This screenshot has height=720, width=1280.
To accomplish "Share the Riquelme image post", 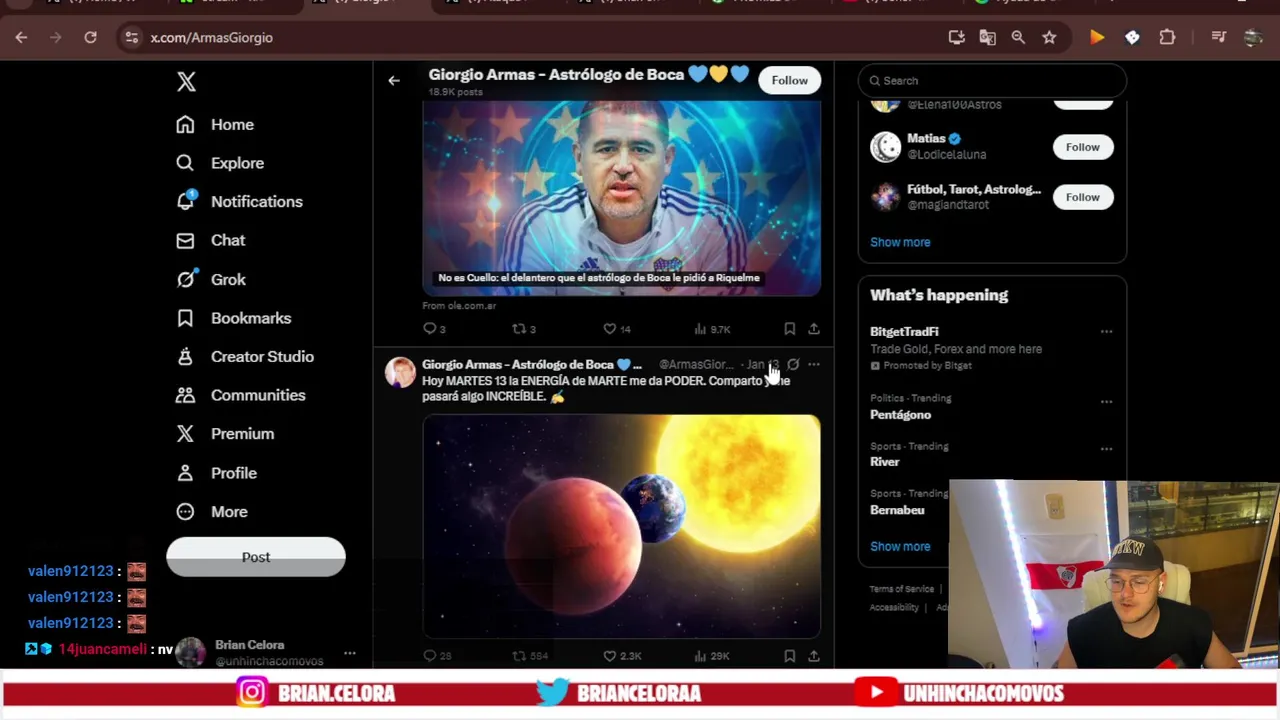I will pos(814,329).
